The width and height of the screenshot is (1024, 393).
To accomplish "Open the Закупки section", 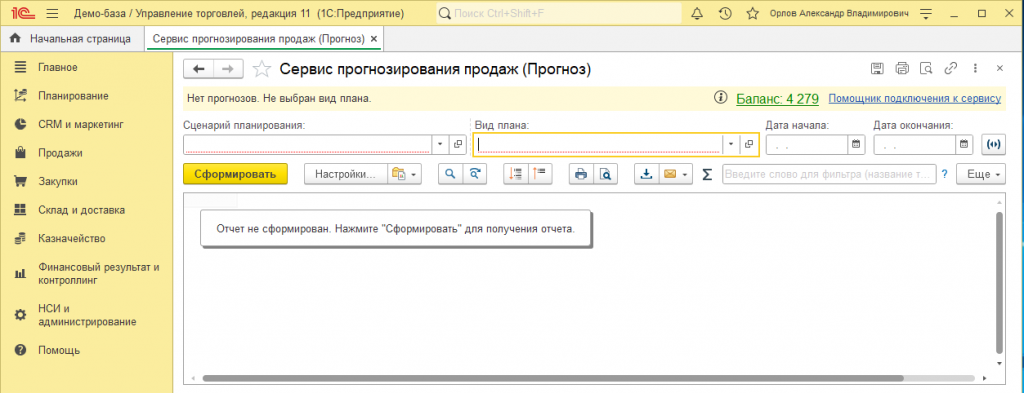I will pyautogui.click(x=57, y=181).
